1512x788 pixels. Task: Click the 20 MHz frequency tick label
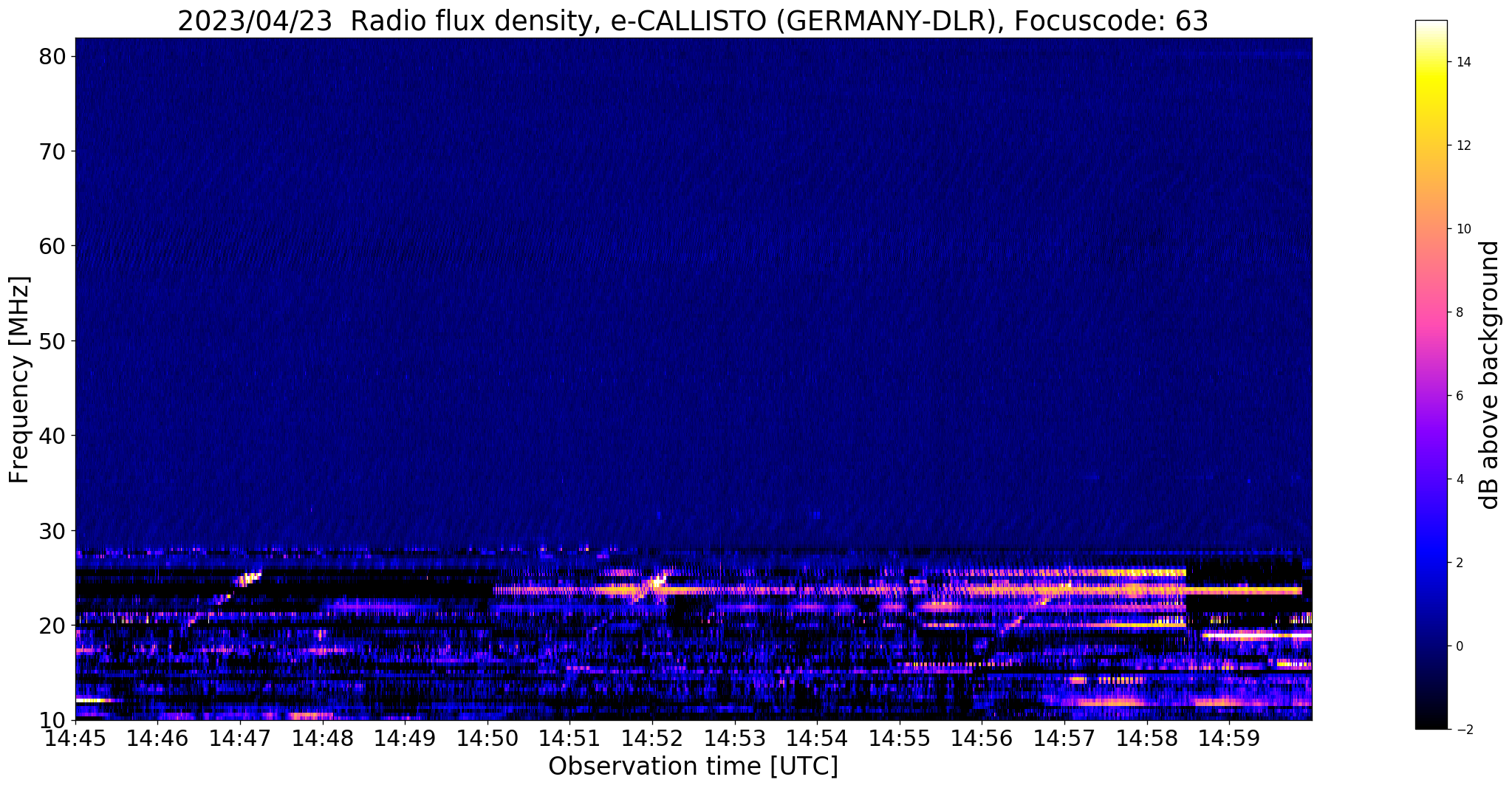tap(52, 626)
